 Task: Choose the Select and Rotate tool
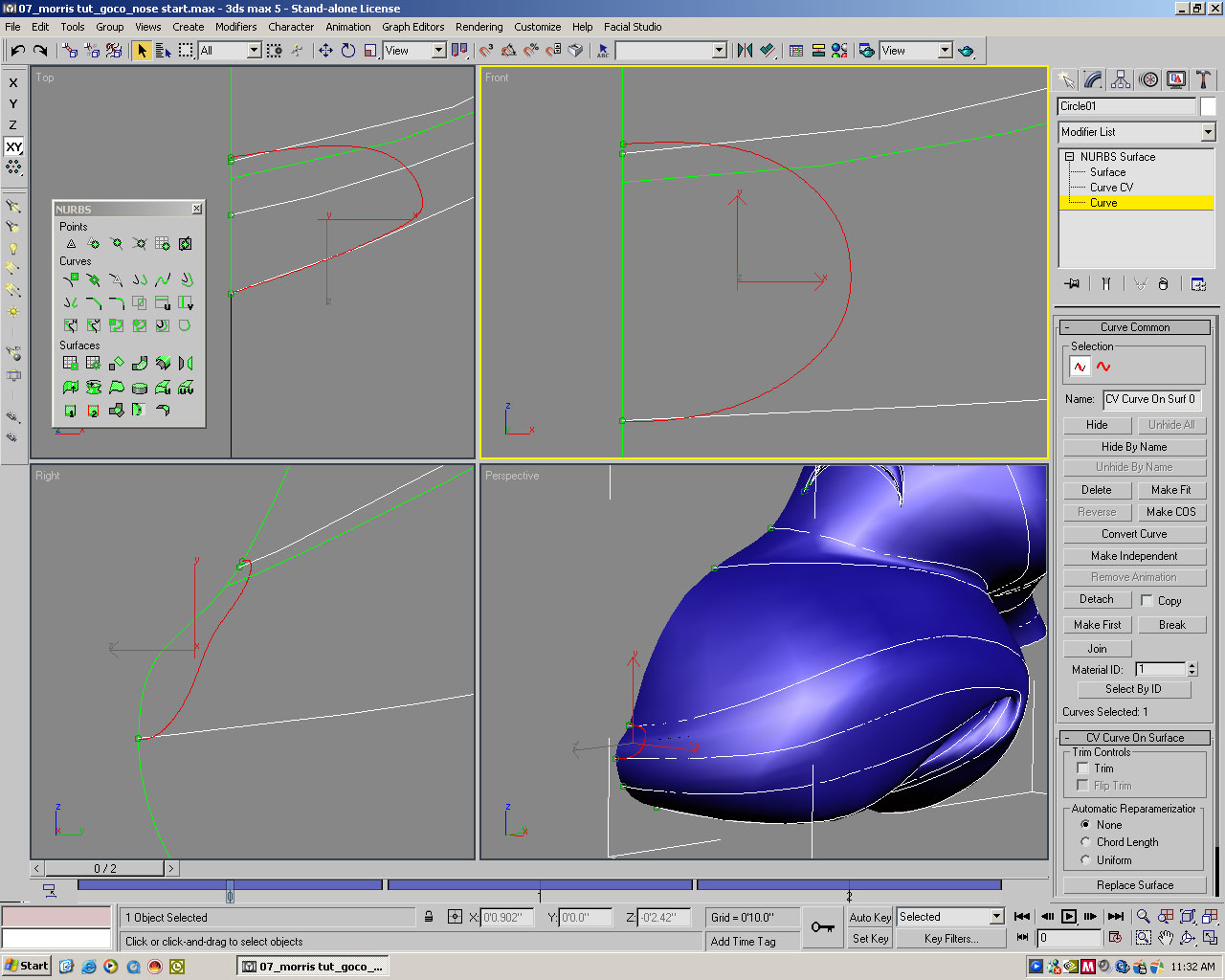pos(348,51)
